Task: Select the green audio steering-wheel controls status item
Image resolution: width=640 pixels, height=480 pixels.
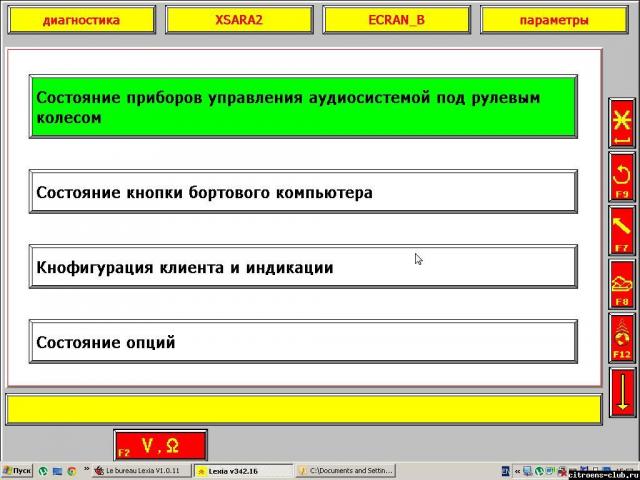Action: 303,107
